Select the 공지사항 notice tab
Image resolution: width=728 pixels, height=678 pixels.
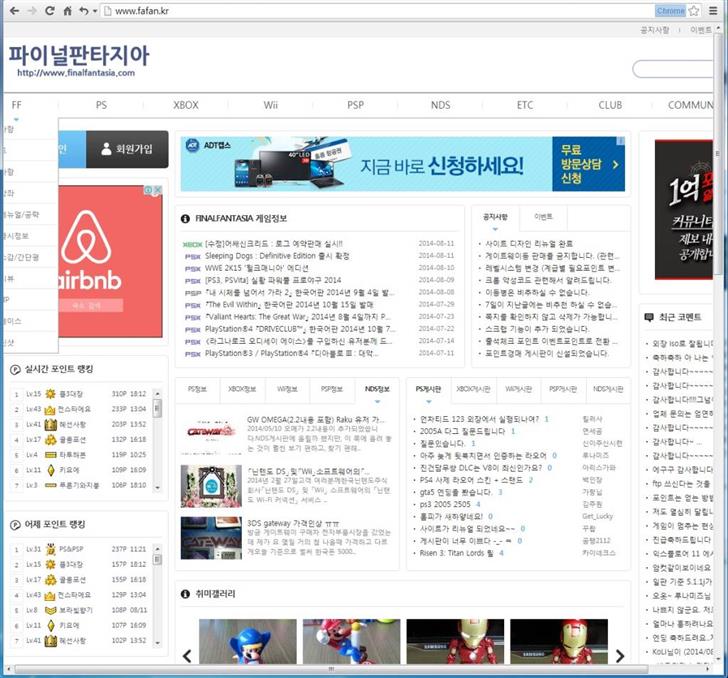pos(495,217)
